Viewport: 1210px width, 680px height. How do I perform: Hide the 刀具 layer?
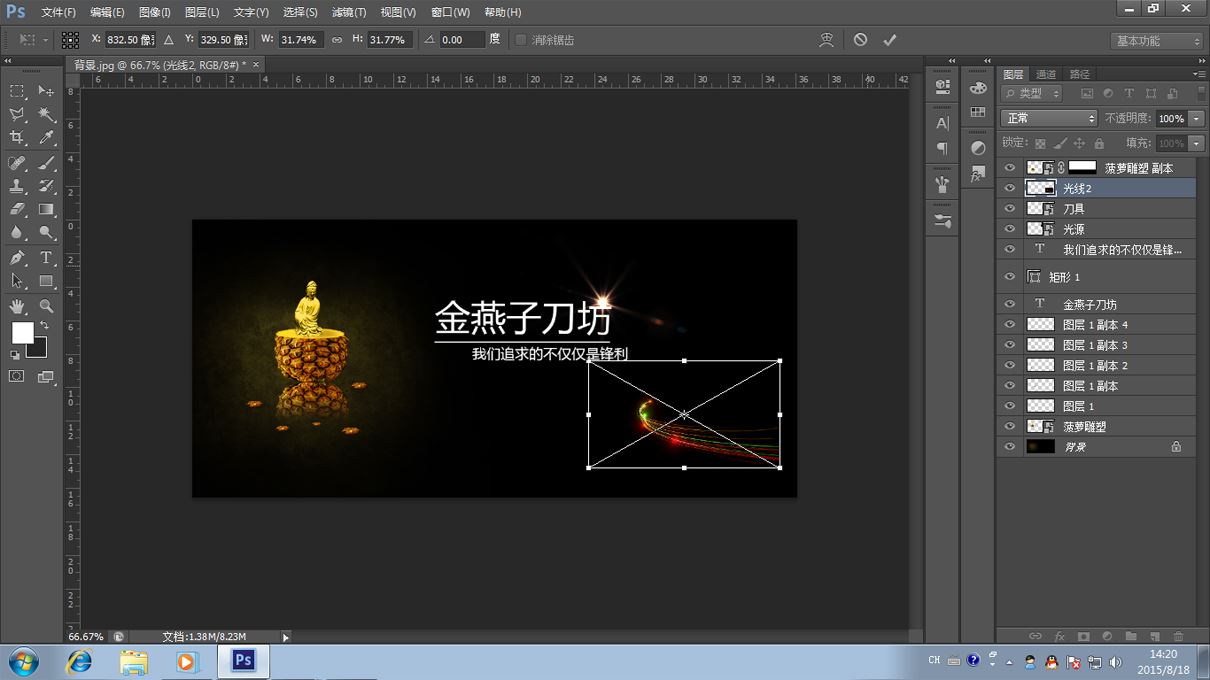pyautogui.click(x=1010, y=209)
